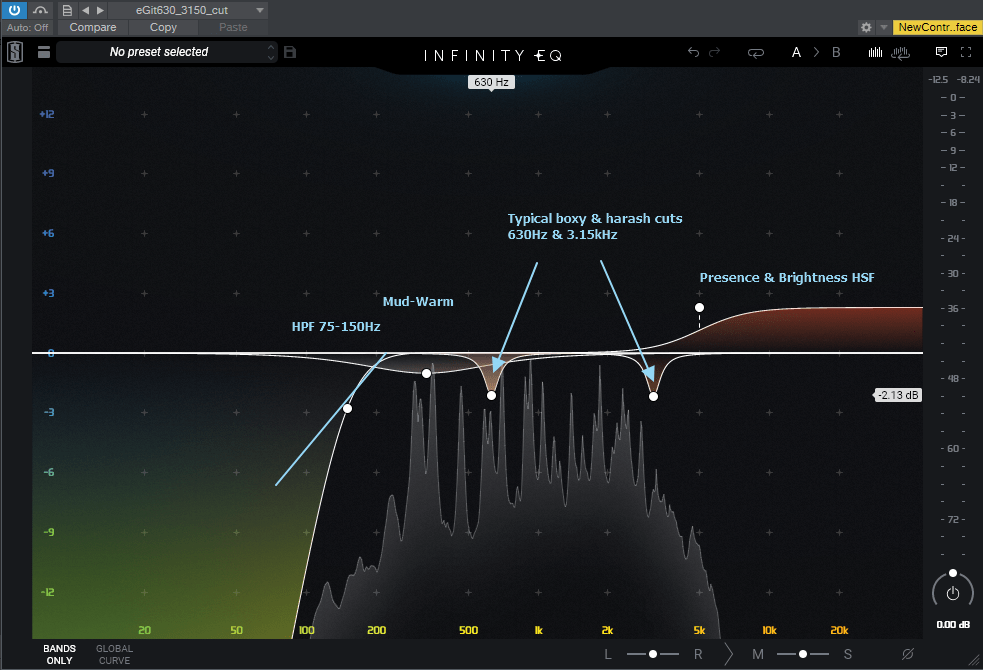Click the L/R balance slider handle
Viewport: 983px width, 670px height.
click(652, 654)
